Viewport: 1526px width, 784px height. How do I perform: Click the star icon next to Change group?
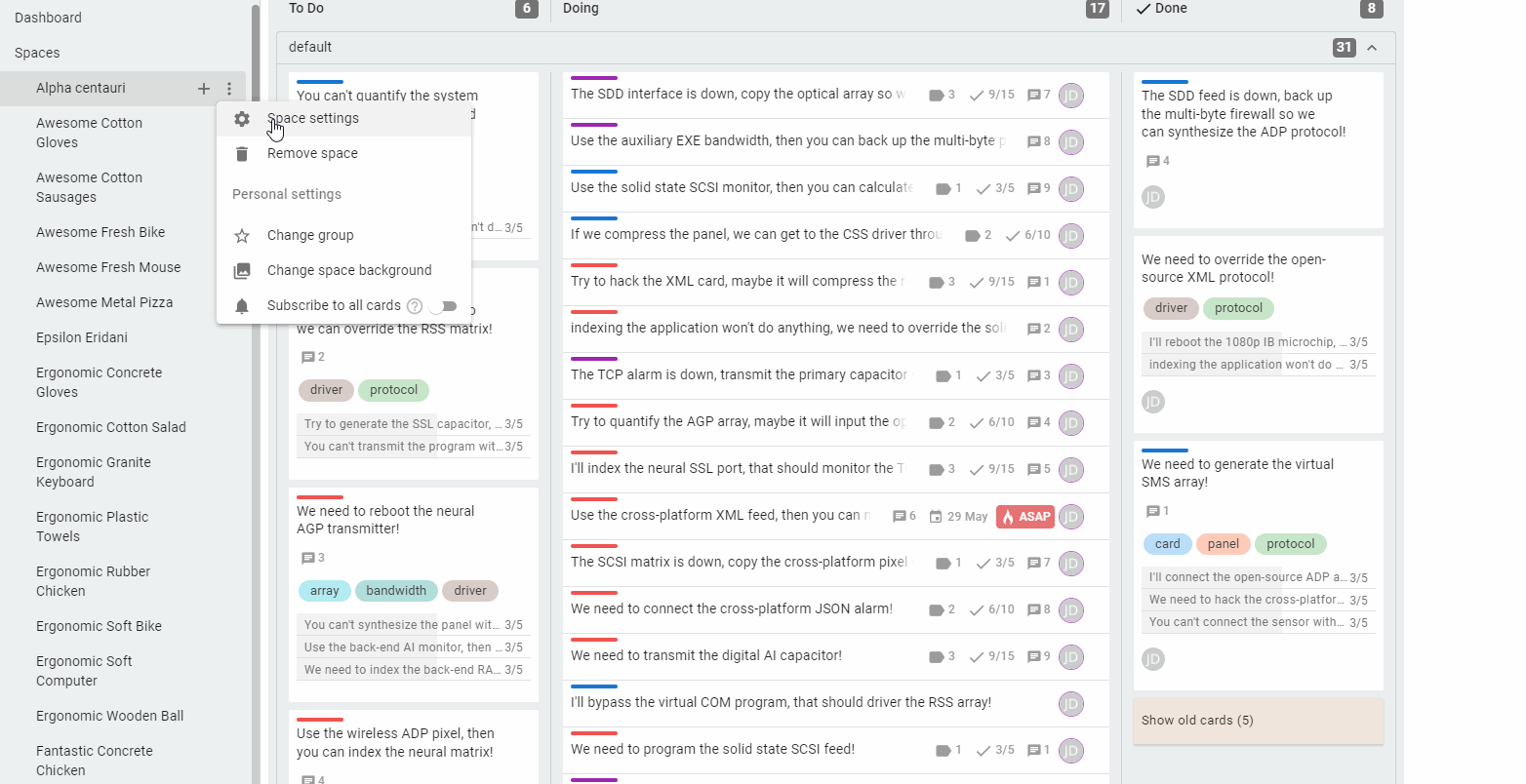240,235
